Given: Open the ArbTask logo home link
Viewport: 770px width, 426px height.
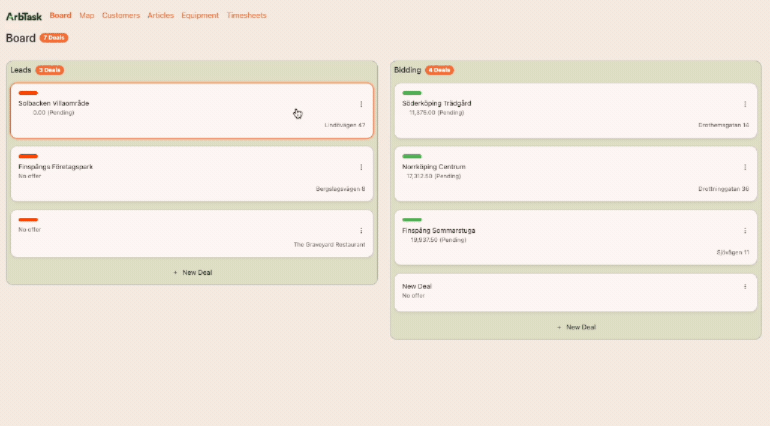Looking at the screenshot, I should click(x=24, y=16).
